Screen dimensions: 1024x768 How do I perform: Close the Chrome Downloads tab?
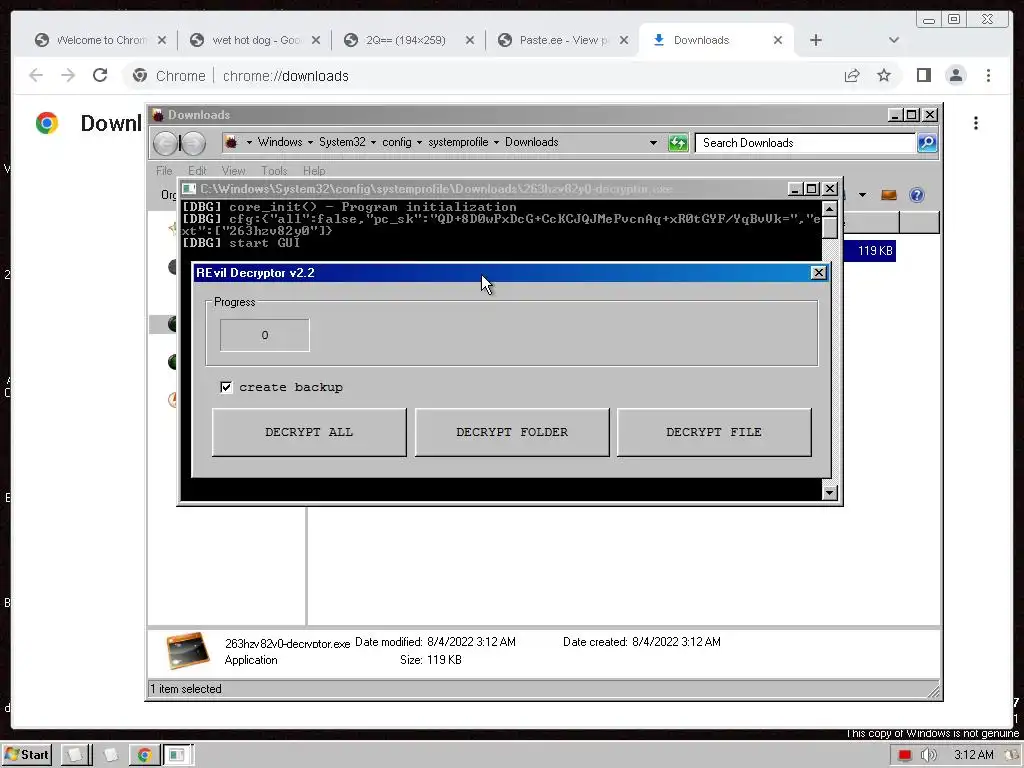777,40
